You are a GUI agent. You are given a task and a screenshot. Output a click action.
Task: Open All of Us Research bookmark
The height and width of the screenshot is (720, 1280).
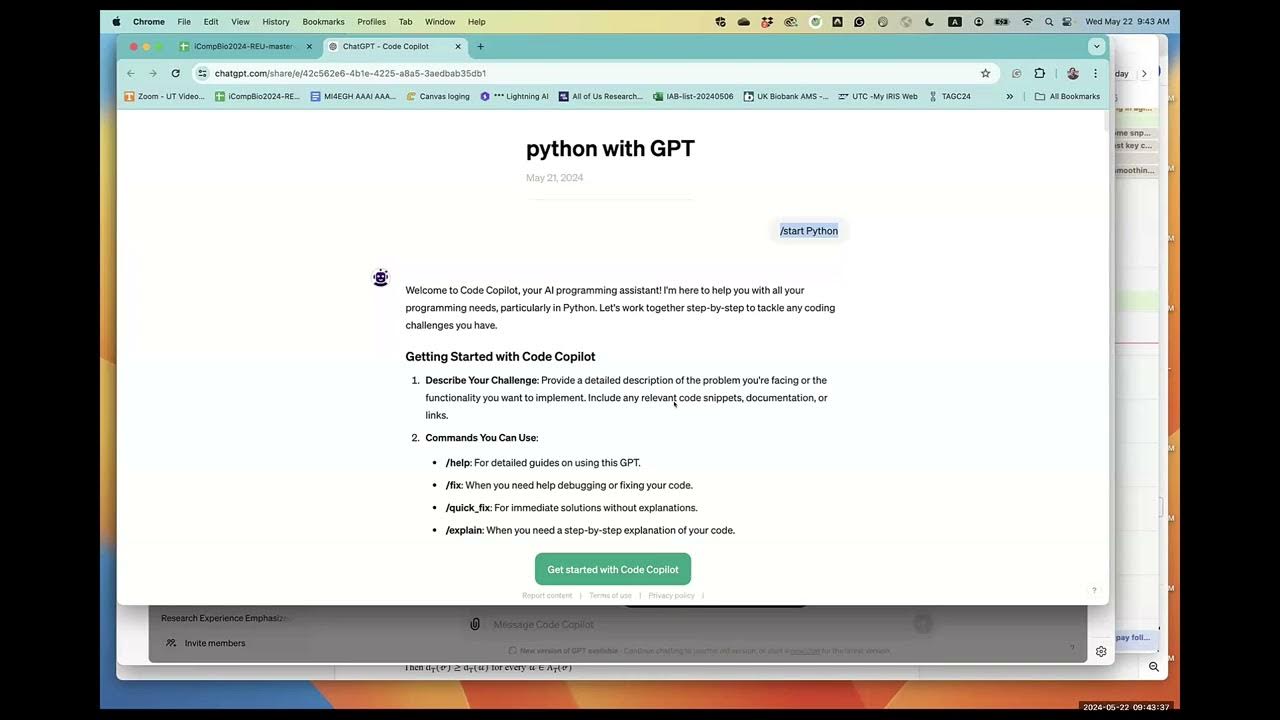[600, 97]
